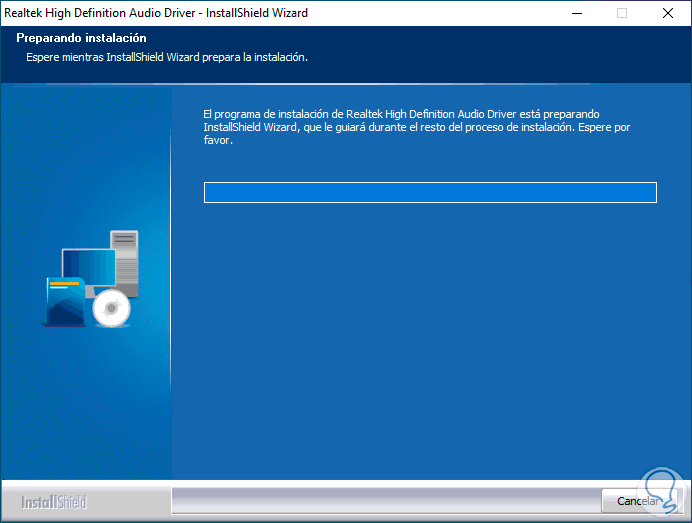Click the disabled maximize window button
Image resolution: width=692 pixels, height=523 pixels.
[x=622, y=13]
